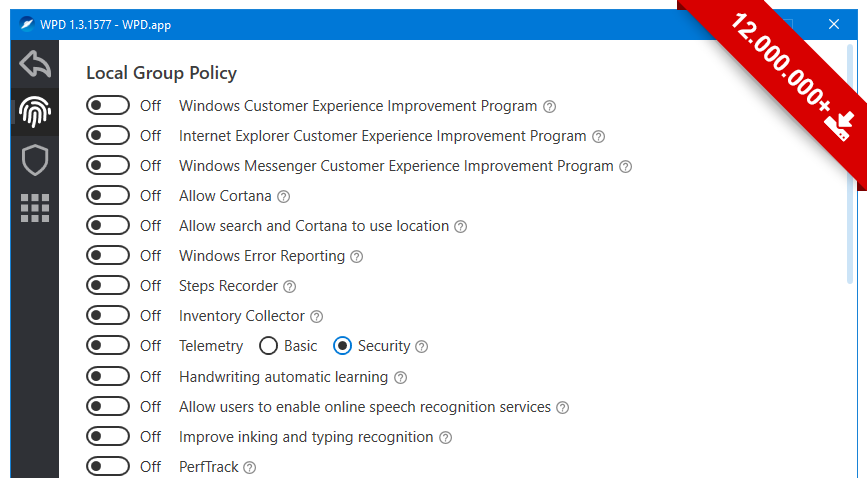Toggle Windows Customer Experience Improvement Program switch

pos(108,106)
